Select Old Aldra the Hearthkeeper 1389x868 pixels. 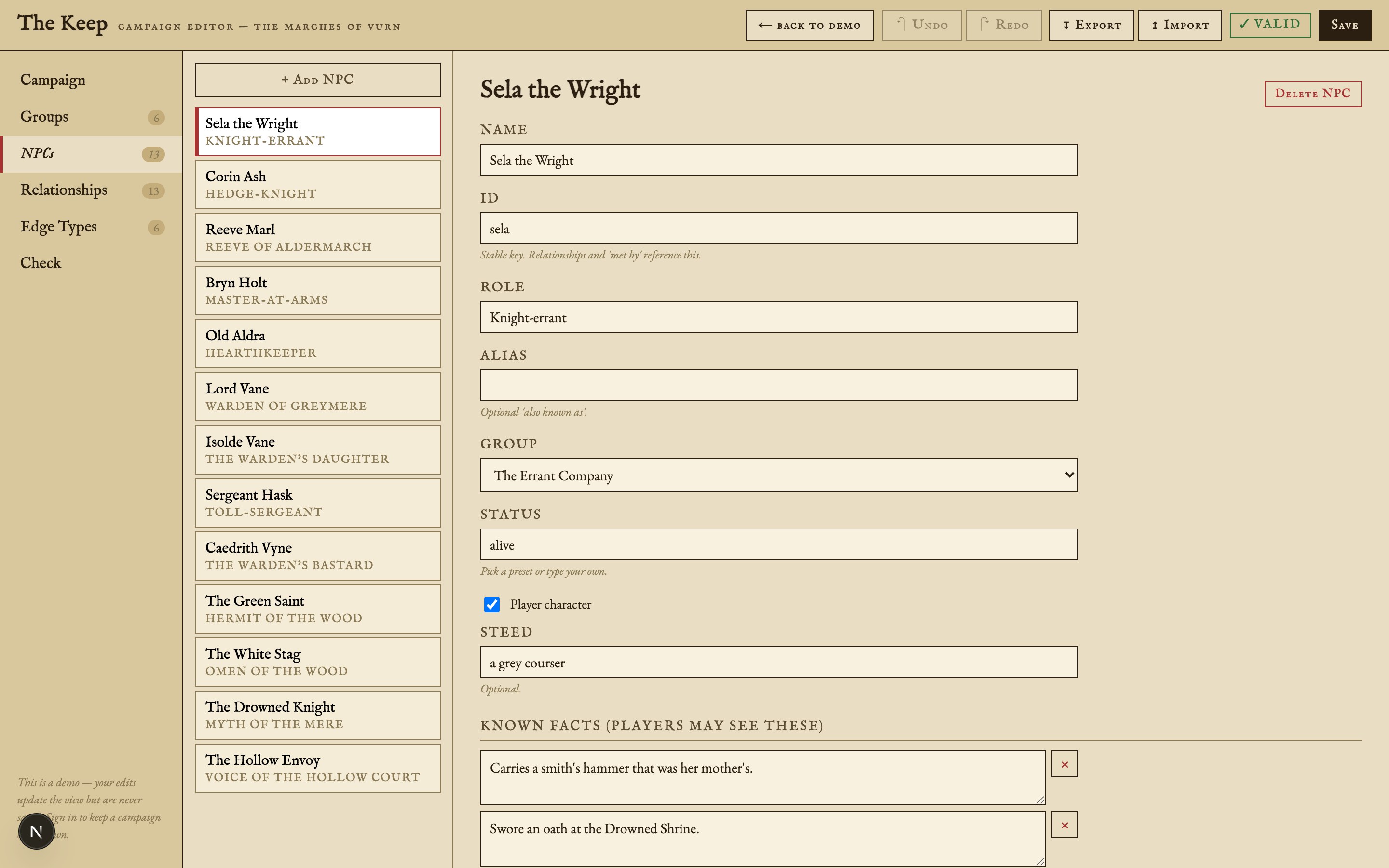coord(317,344)
